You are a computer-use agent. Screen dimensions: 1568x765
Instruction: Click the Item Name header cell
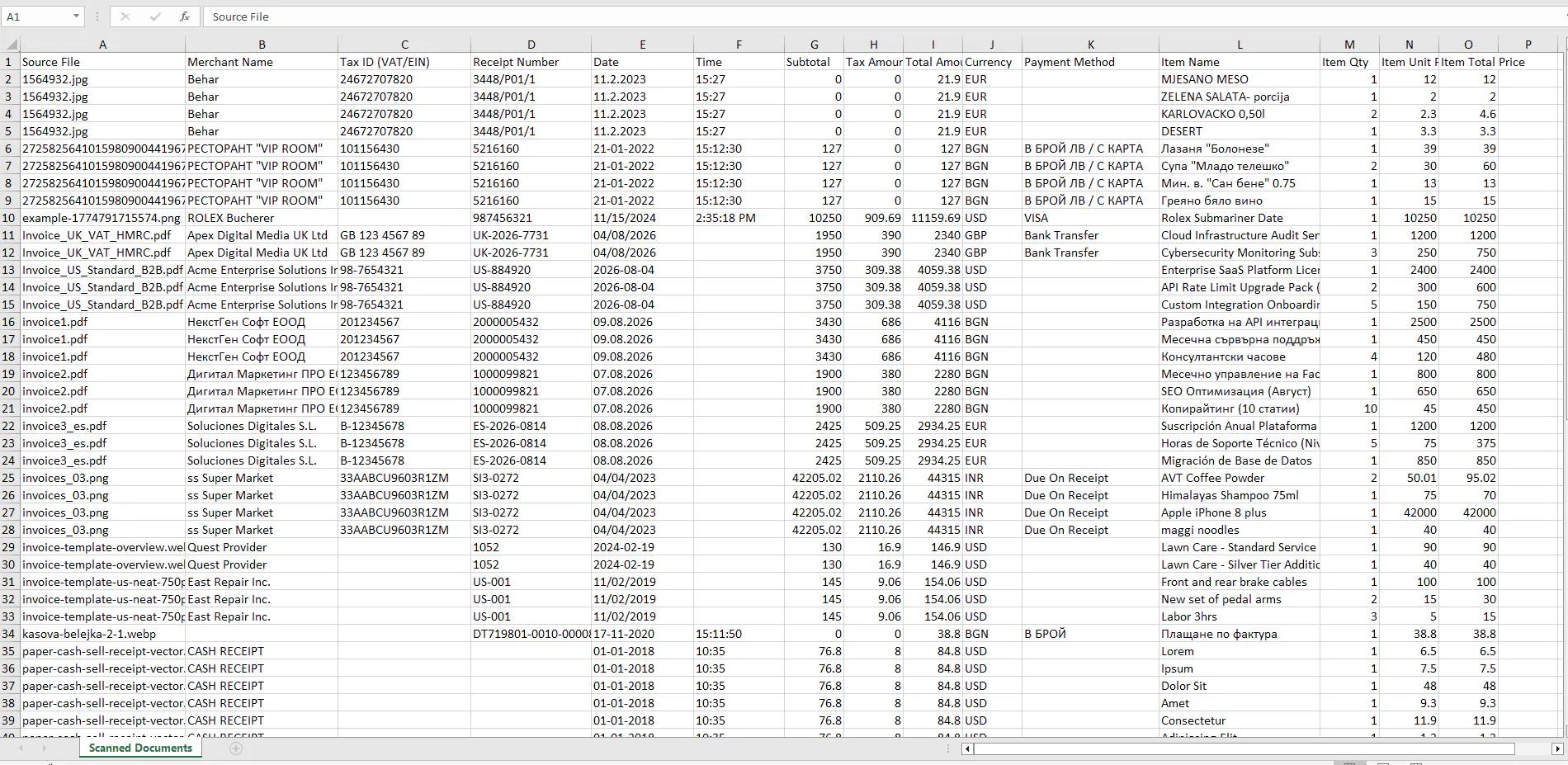1240,62
